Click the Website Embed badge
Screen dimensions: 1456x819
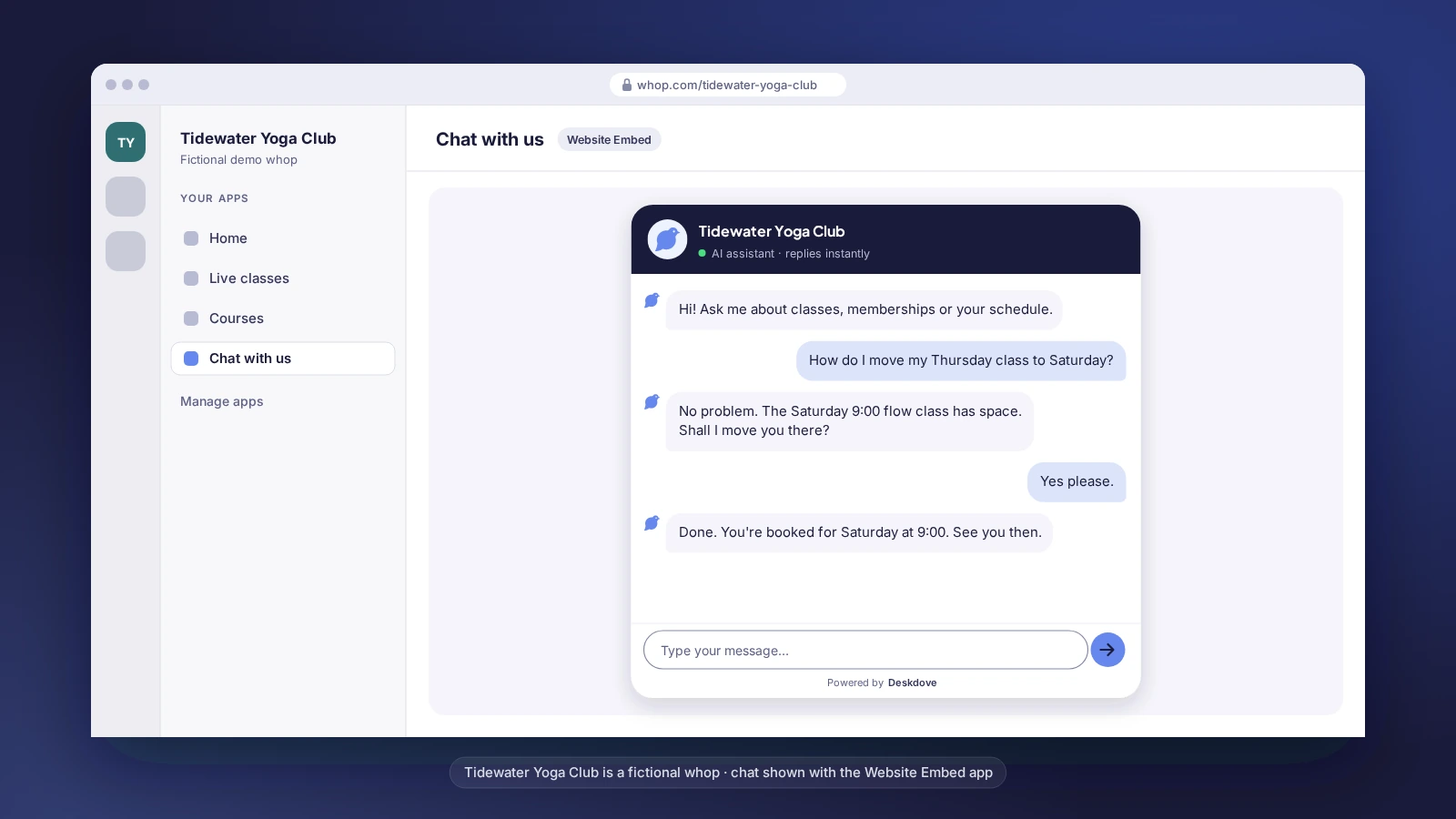click(609, 139)
